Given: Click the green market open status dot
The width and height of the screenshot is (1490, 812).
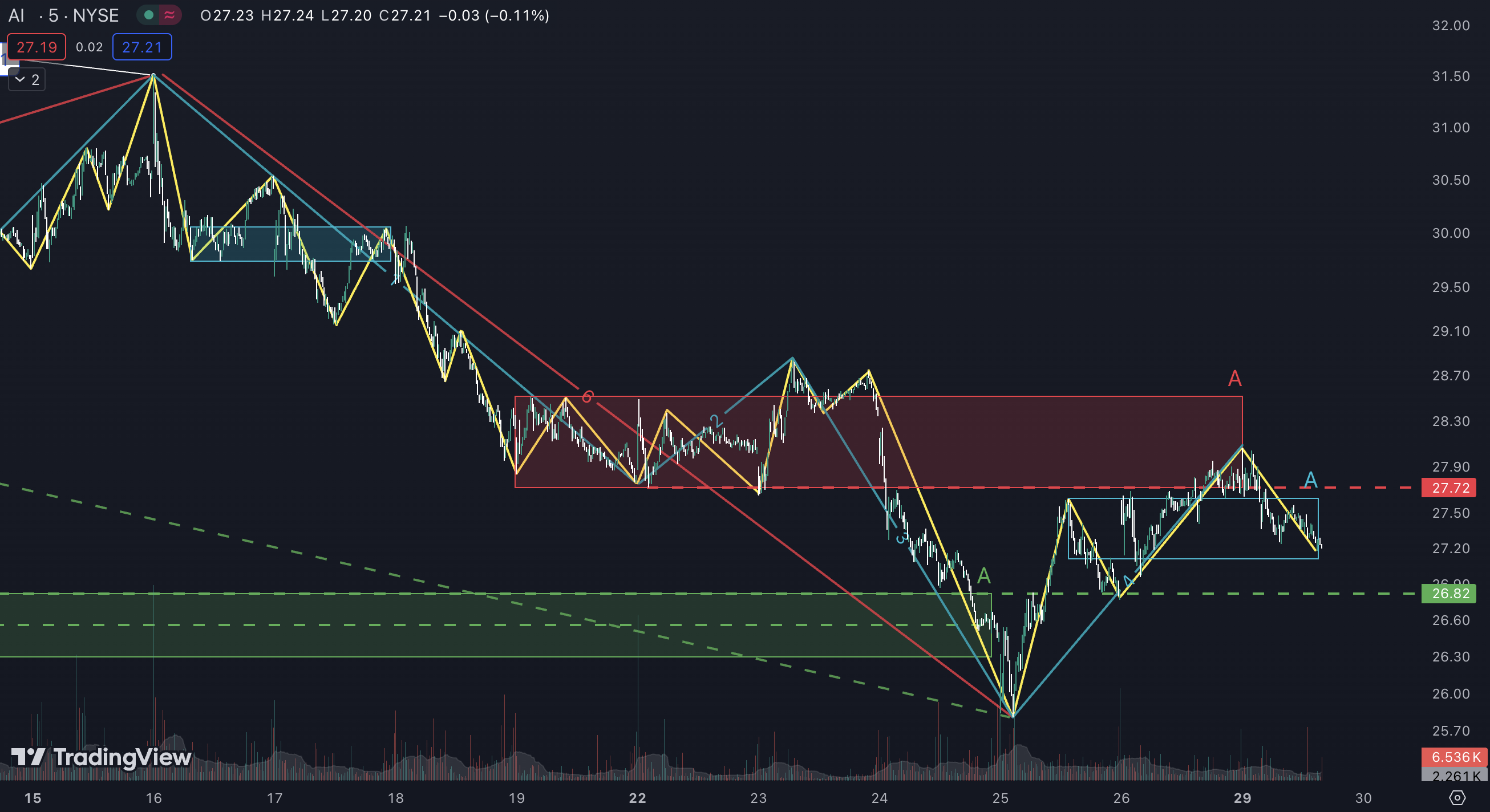Looking at the screenshot, I should coord(149,15).
